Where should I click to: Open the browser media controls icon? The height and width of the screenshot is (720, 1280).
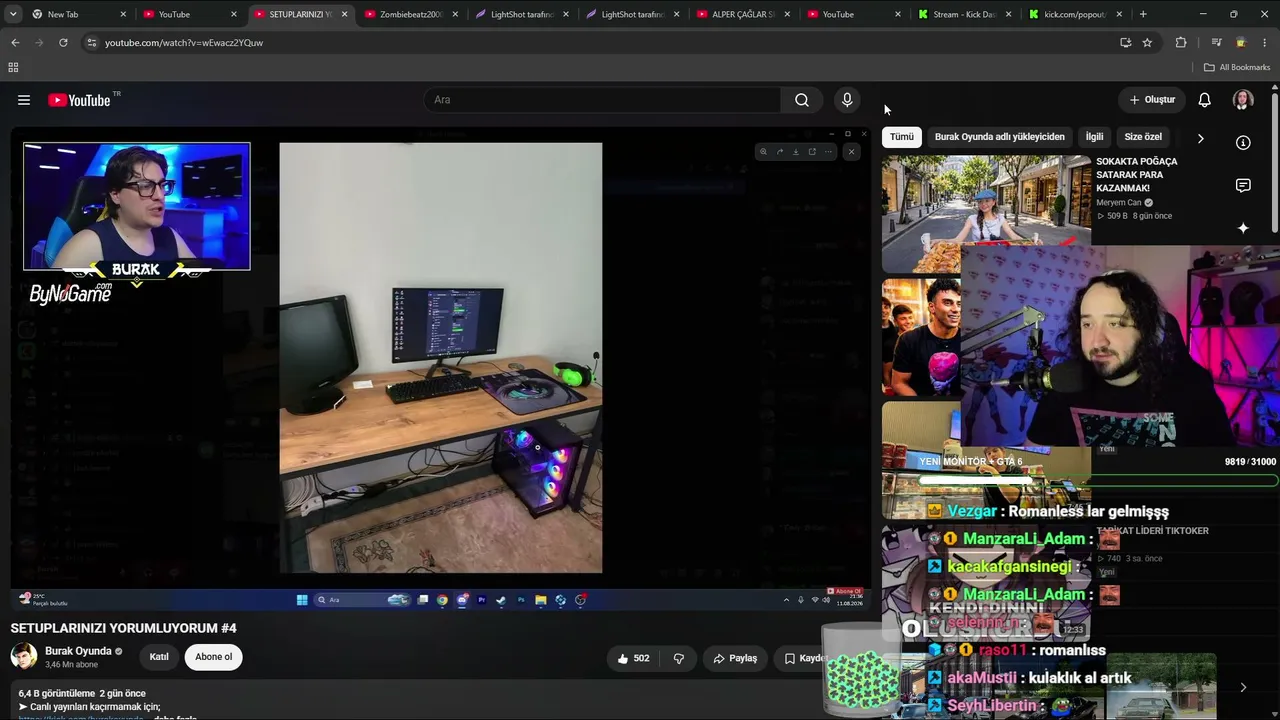pos(1216,43)
